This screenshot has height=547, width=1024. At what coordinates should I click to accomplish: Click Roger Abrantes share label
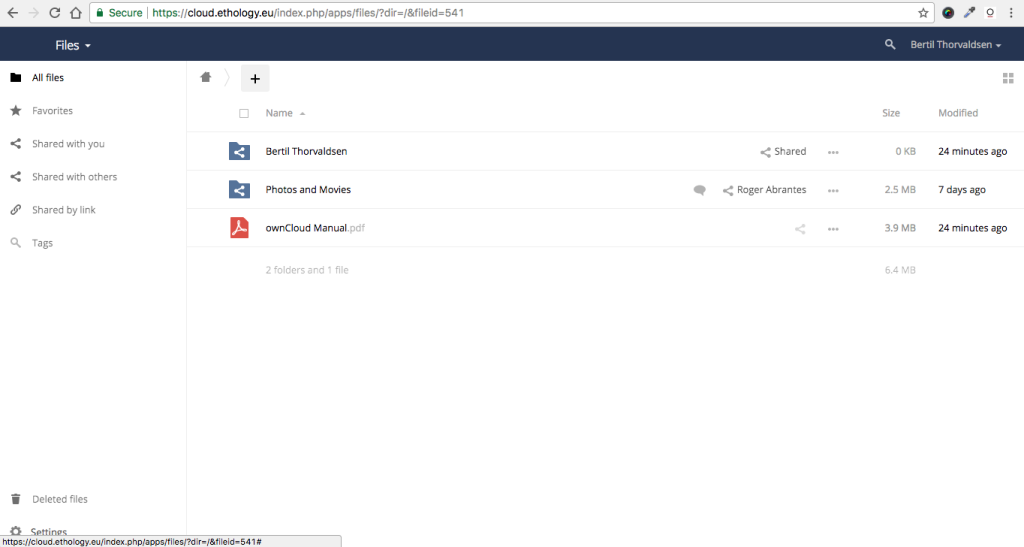click(x=764, y=190)
